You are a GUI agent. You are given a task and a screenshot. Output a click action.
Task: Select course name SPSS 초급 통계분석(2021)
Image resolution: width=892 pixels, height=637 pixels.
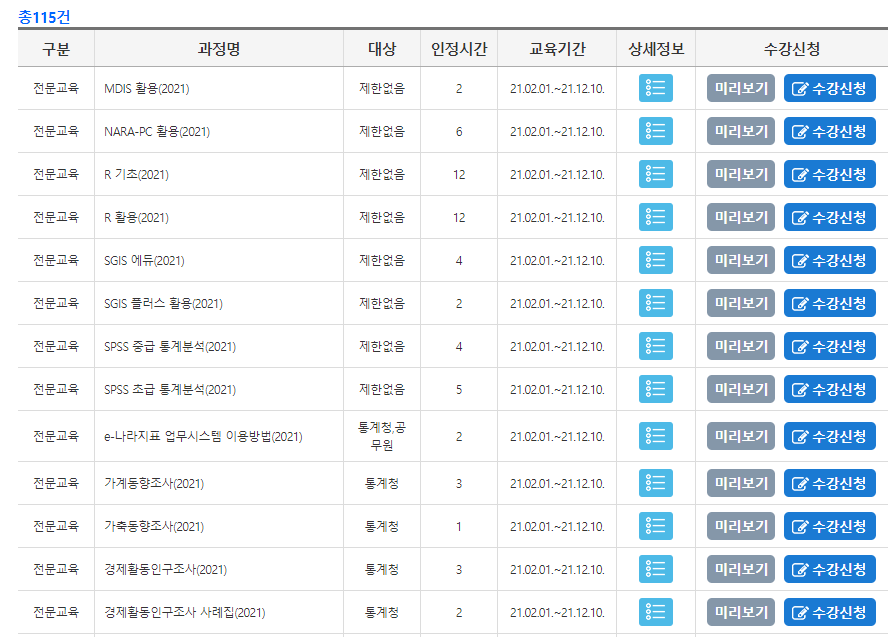tap(170, 390)
